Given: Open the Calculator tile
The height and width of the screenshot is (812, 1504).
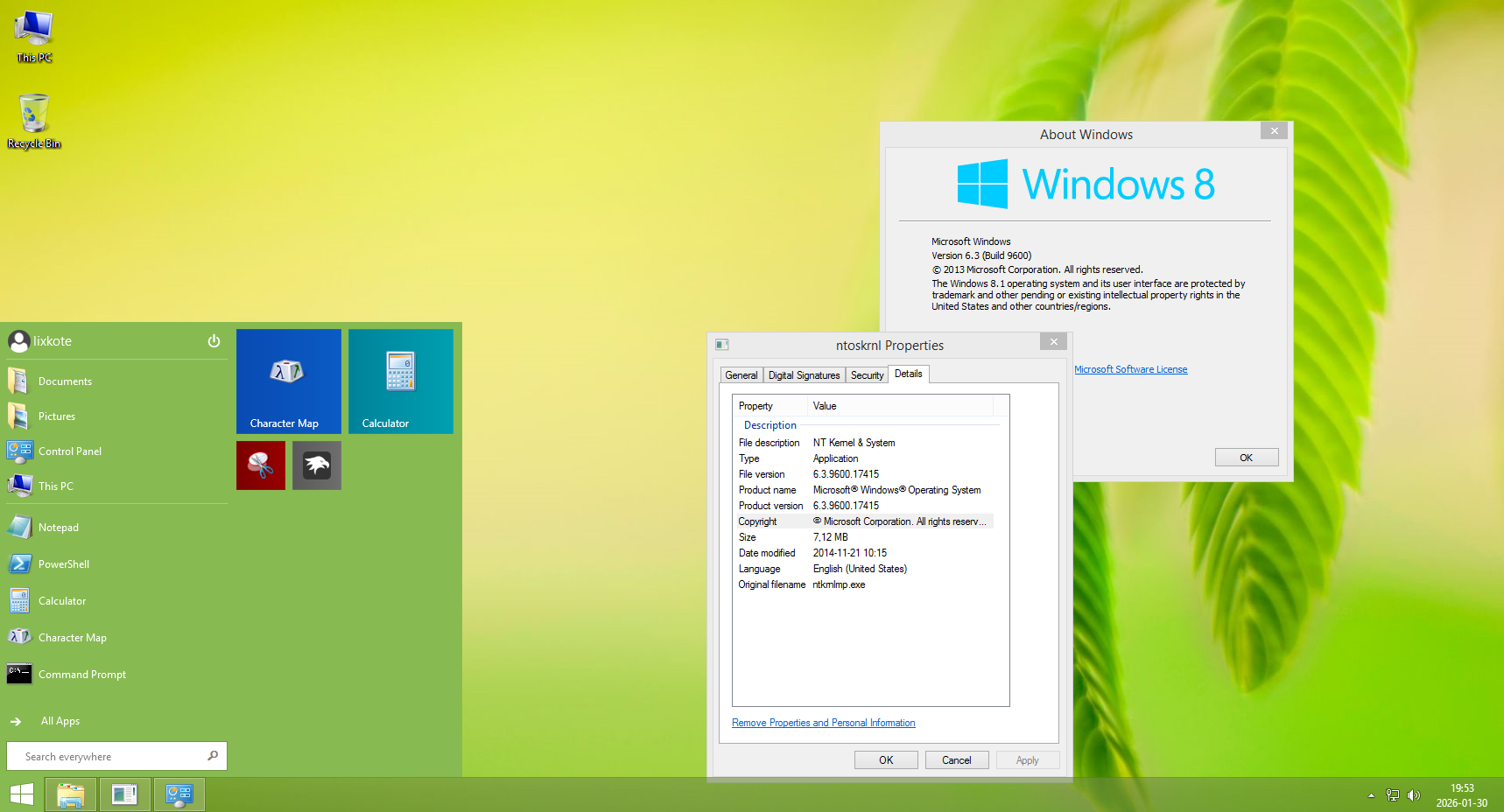Looking at the screenshot, I should tap(399, 381).
